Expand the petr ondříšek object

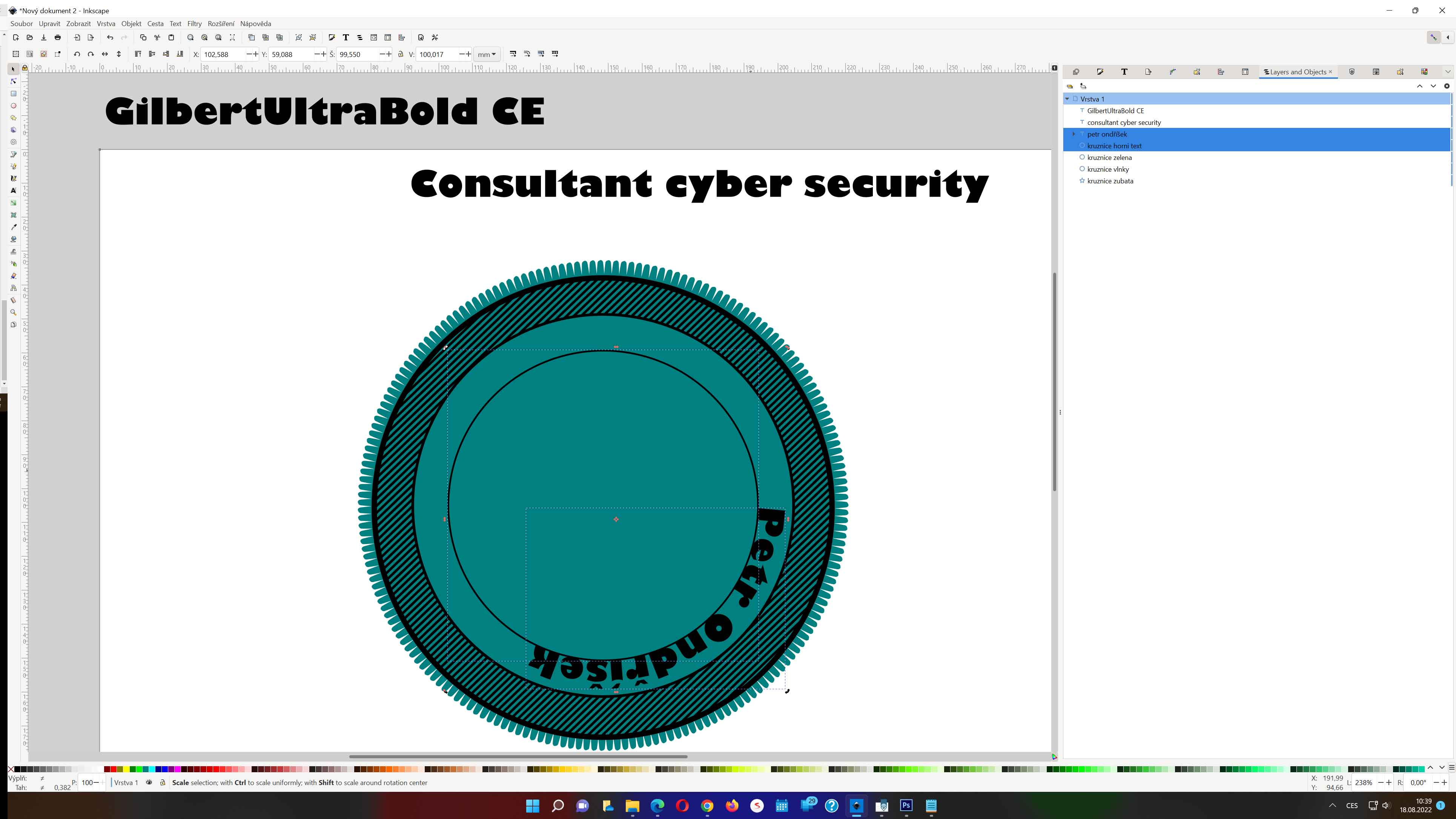[x=1074, y=134]
